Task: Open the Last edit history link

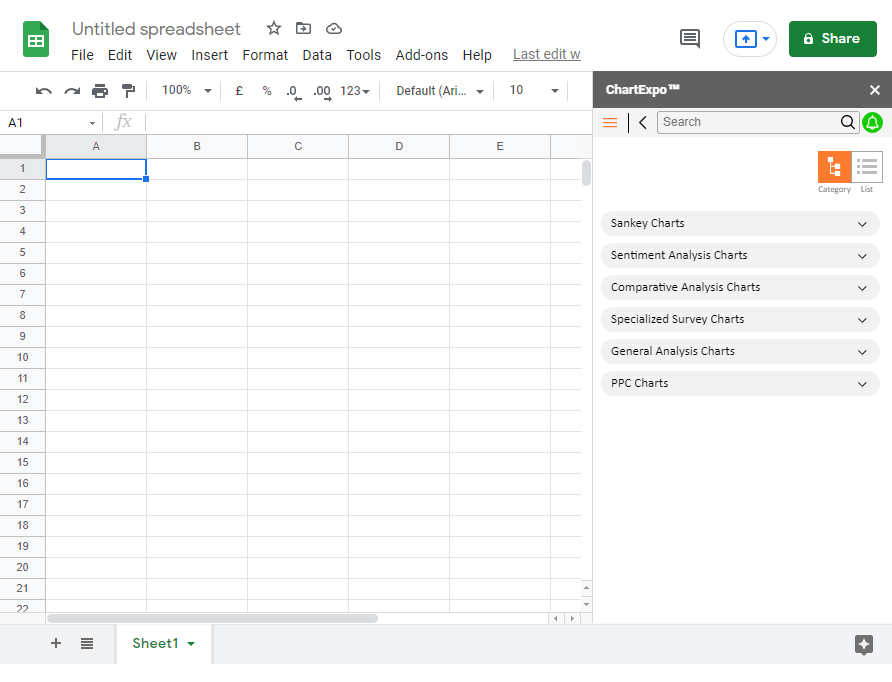Action: point(547,55)
